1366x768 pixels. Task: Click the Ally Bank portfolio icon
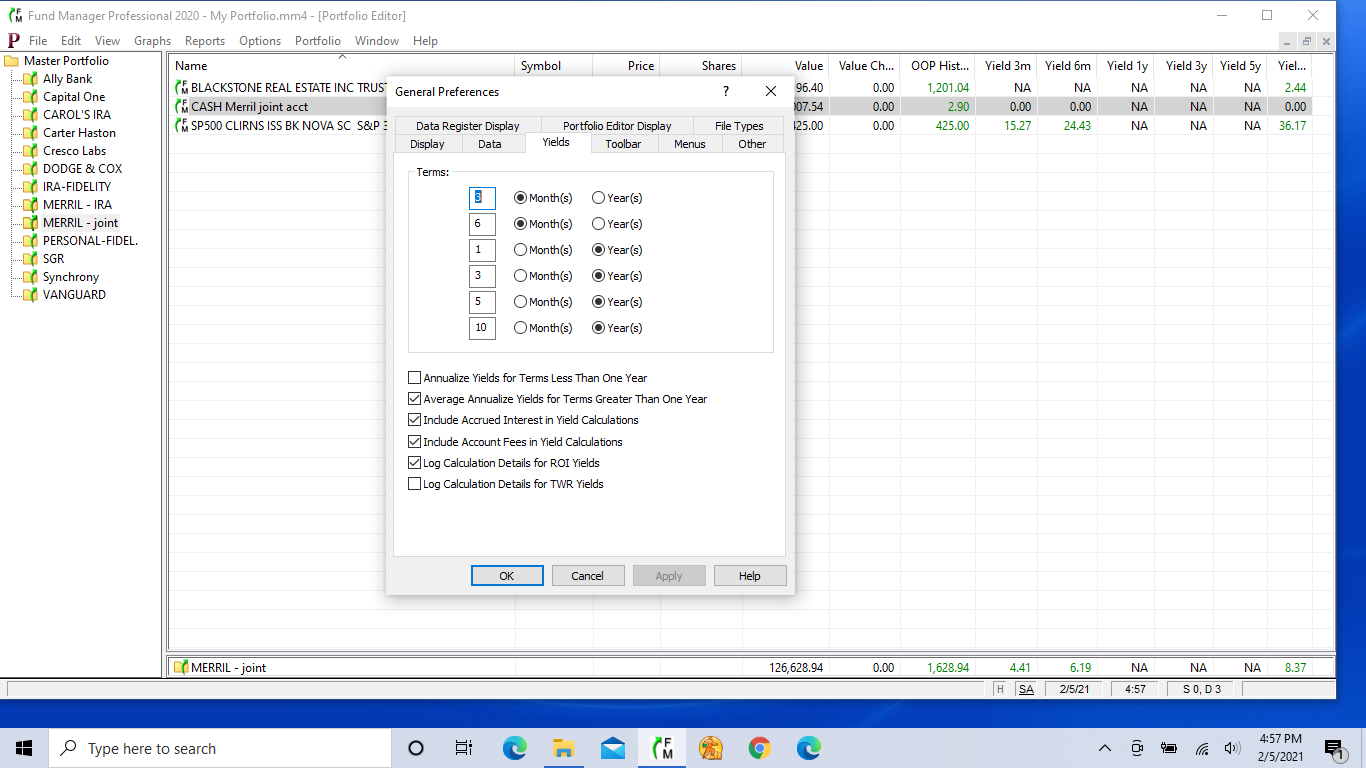click(31, 79)
